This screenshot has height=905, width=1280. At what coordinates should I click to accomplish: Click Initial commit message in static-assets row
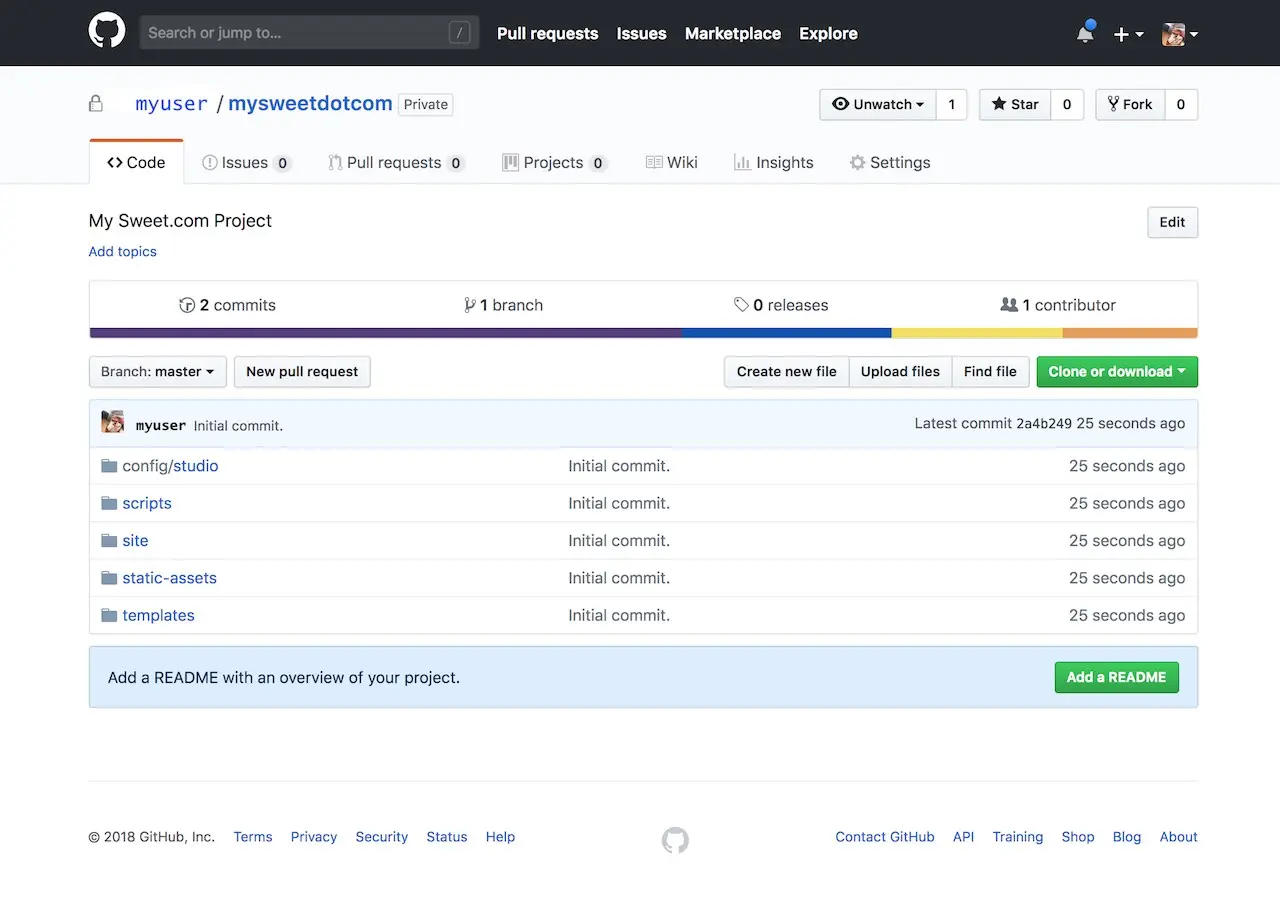point(619,578)
